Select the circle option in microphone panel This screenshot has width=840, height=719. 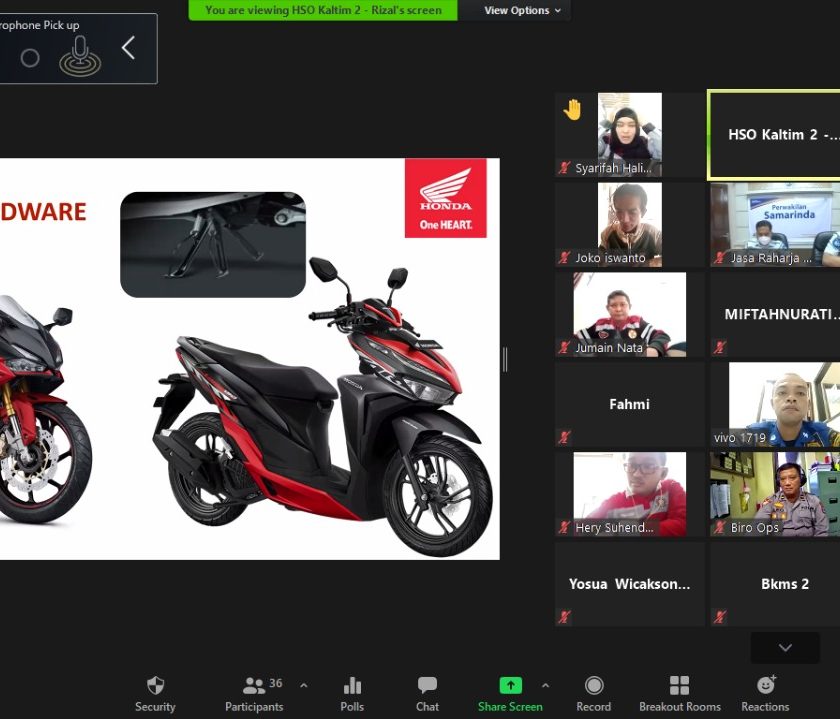tap(30, 58)
